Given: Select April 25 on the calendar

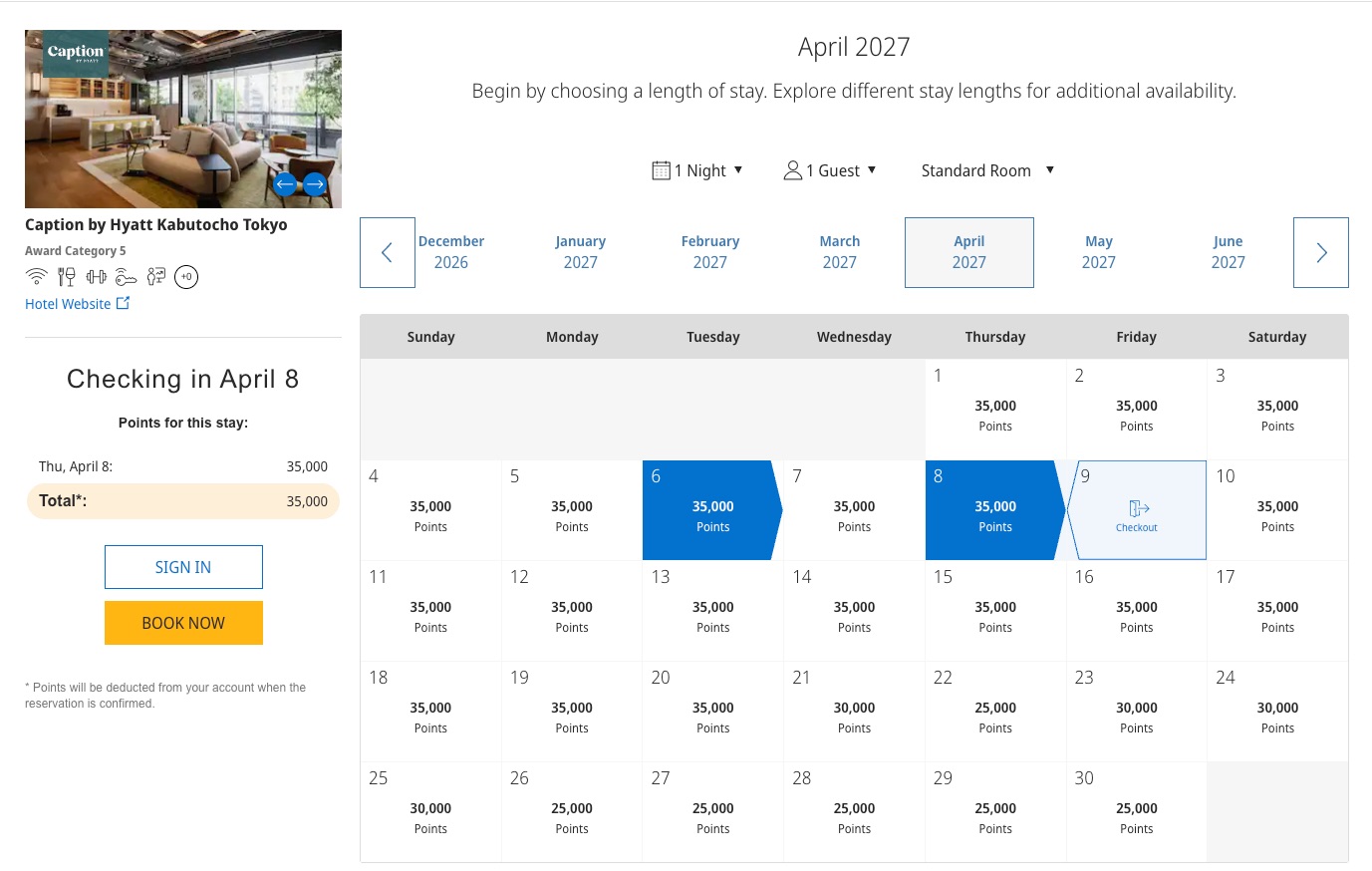Looking at the screenshot, I should coord(430,812).
